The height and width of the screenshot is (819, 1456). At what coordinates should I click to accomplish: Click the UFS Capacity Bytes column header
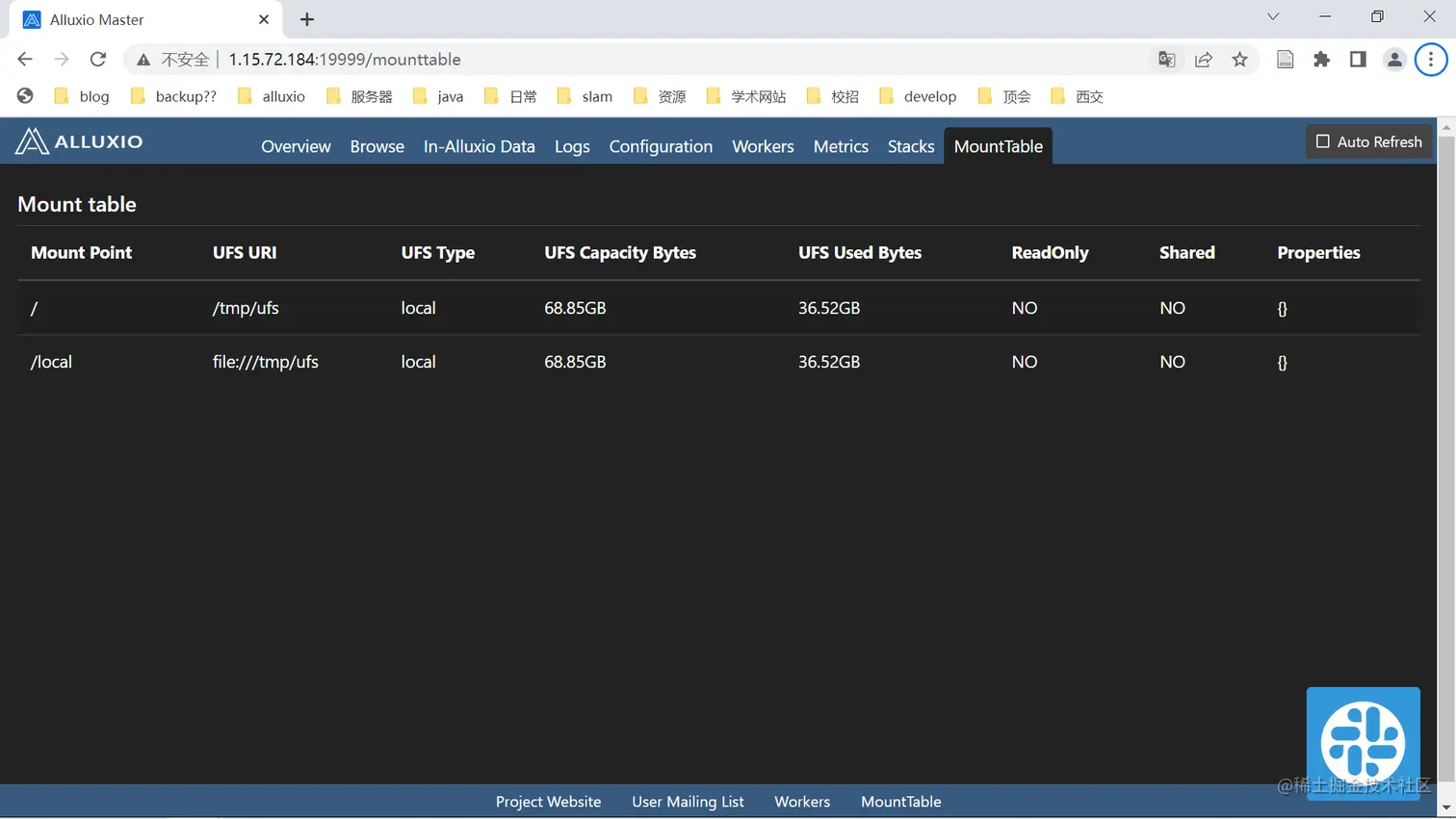click(x=620, y=252)
